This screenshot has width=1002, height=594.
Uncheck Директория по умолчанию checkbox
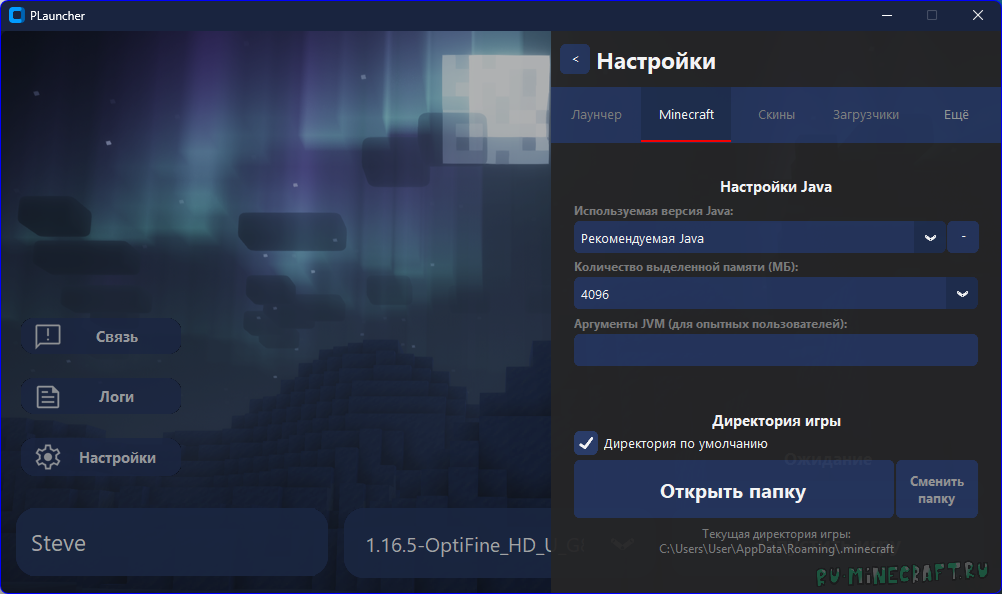click(x=586, y=443)
